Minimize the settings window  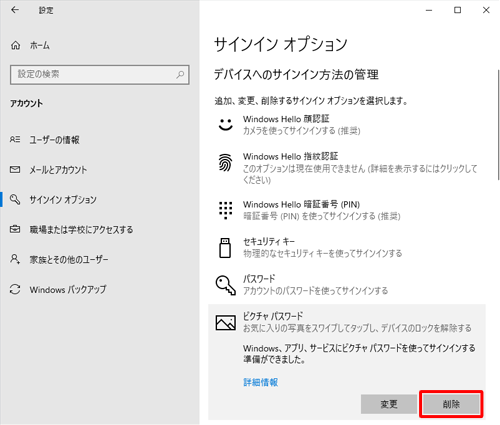tap(429, 10)
